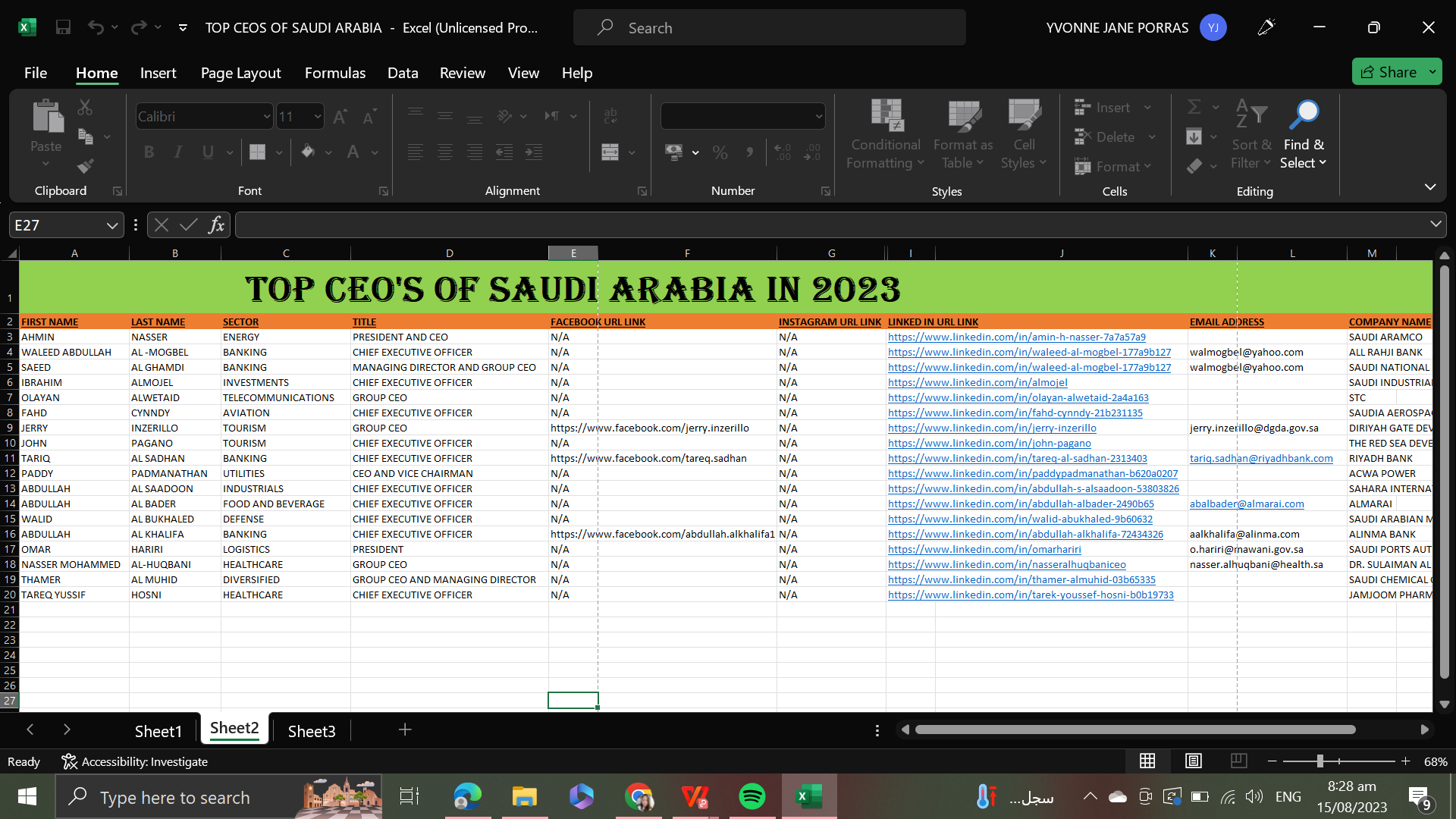Click the coming soon pen icon in title bar

click(x=1266, y=28)
